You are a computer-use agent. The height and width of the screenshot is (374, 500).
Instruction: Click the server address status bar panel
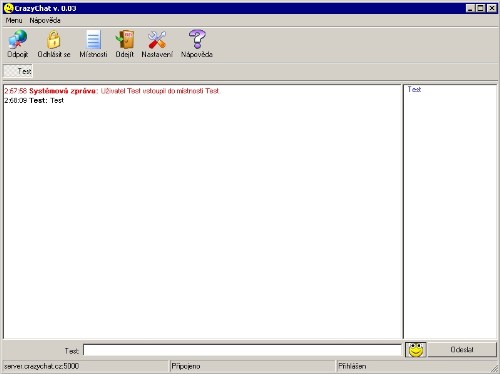pyautogui.click(x=86, y=366)
